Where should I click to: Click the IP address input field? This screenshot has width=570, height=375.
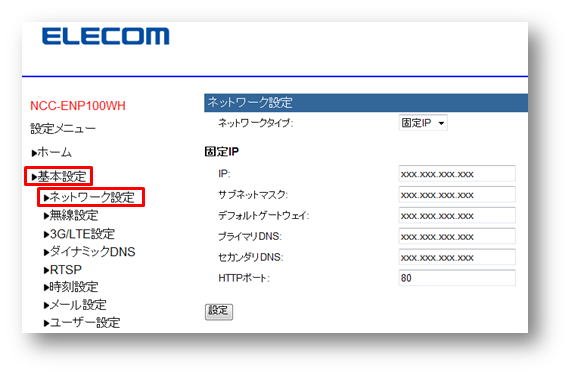pyautogui.click(x=457, y=174)
